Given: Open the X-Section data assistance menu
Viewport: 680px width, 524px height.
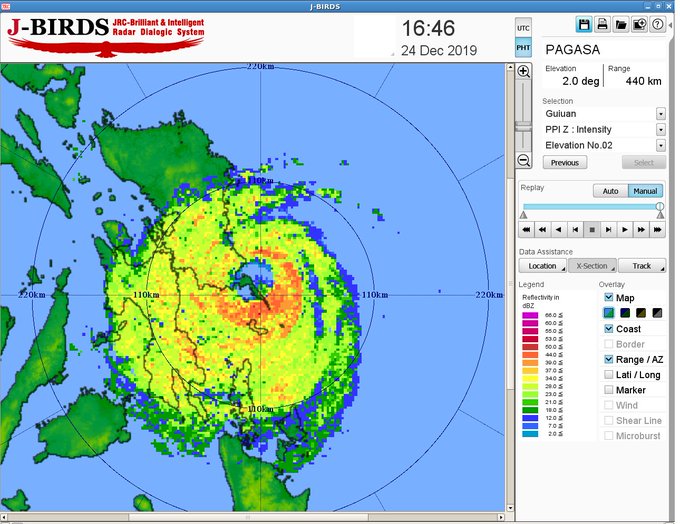Looking at the screenshot, I should click(x=592, y=265).
